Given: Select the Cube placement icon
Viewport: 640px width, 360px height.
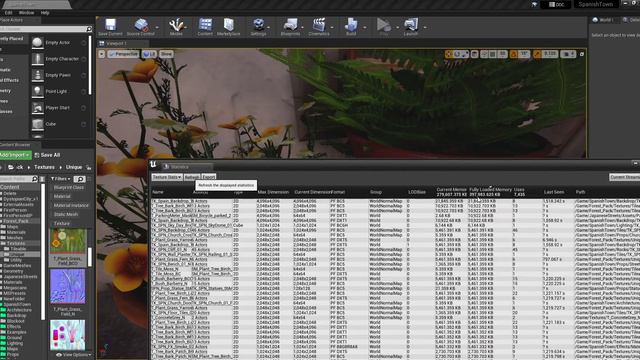Looking at the screenshot, I should (x=38, y=124).
